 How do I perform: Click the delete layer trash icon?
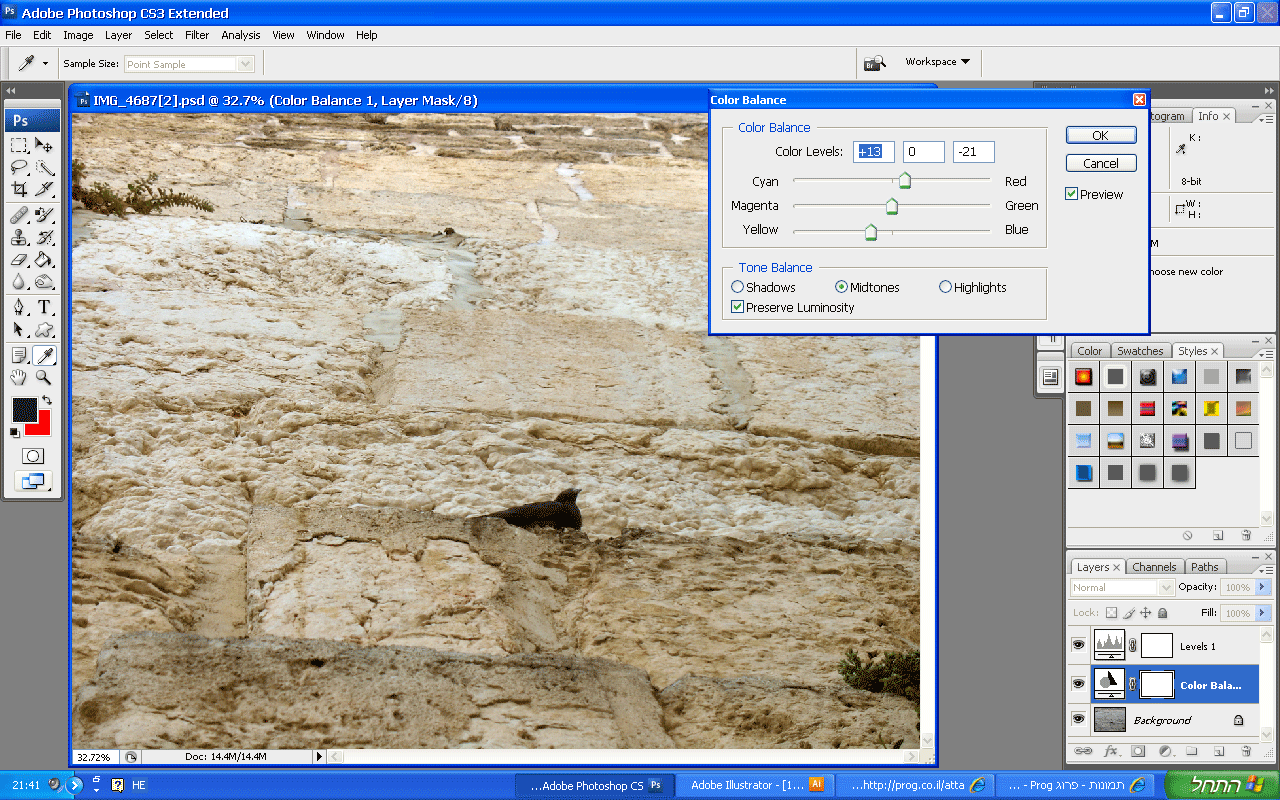pyautogui.click(x=1246, y=751)
